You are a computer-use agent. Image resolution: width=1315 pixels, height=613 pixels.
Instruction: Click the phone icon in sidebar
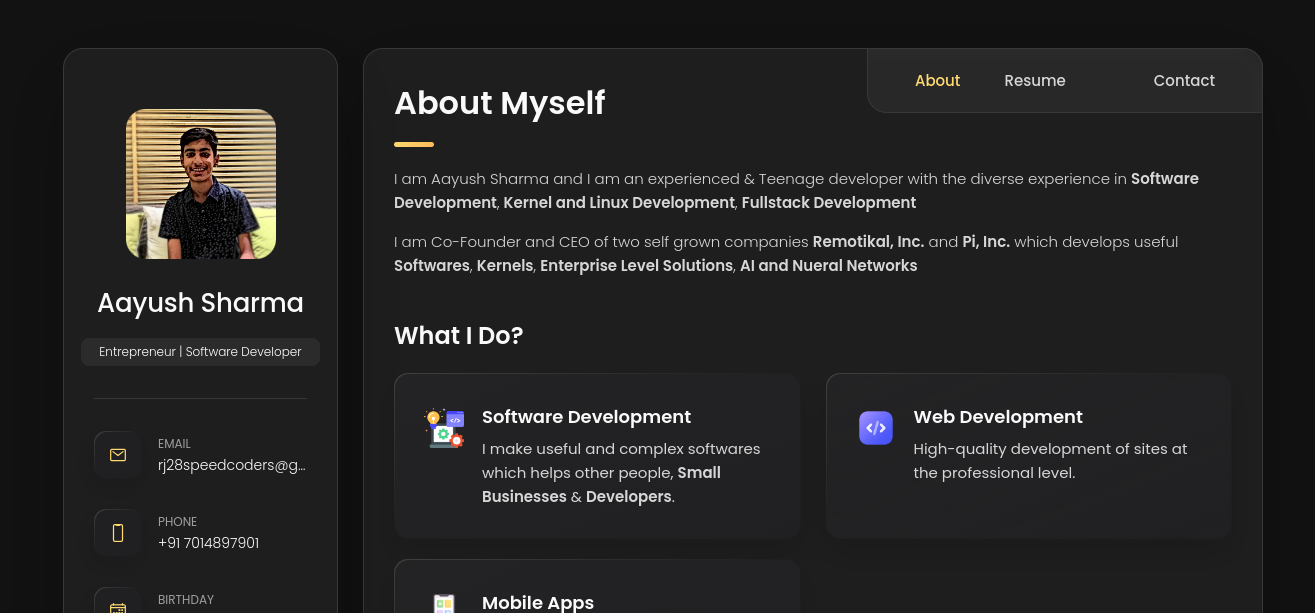tap(118, 532)
